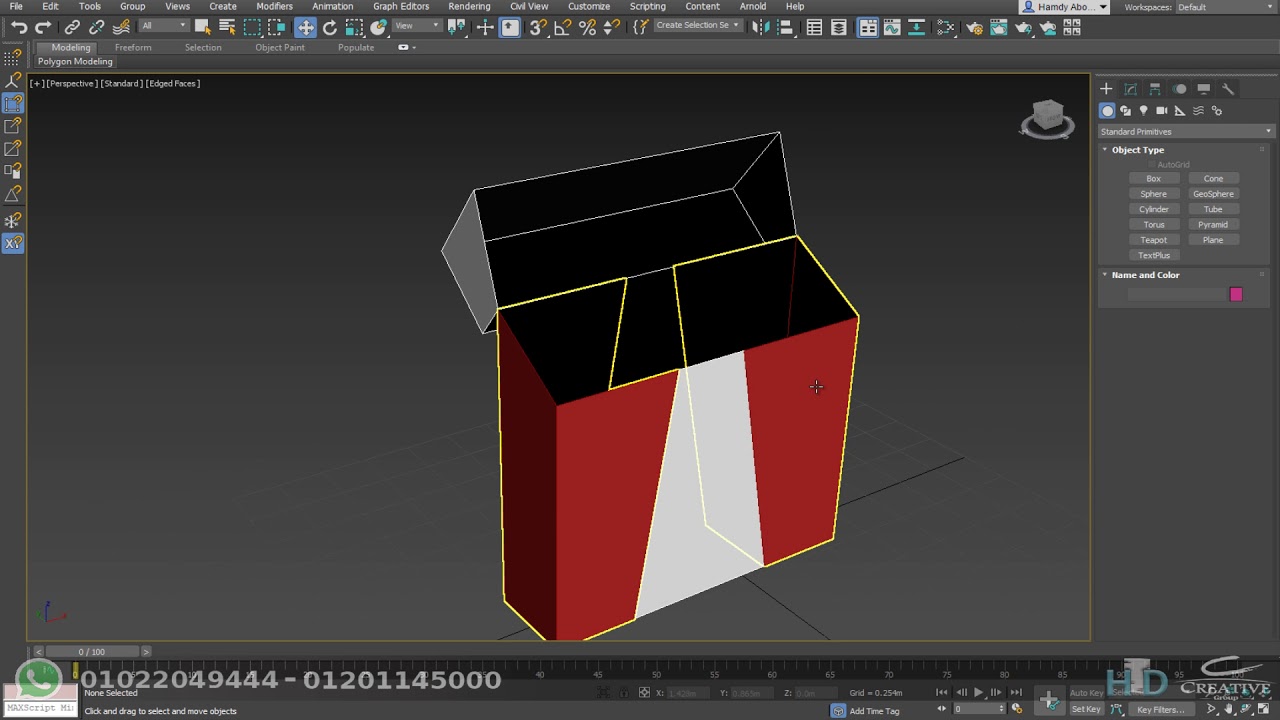1280x720 pixels.
Task: Open the Hamdy Abo user account menu
Action: tap(1064, 7)
